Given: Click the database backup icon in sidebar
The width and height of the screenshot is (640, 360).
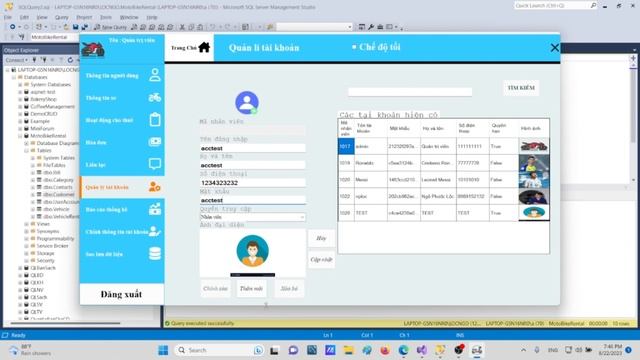Looking at the screenshot, I should point(155,253).
